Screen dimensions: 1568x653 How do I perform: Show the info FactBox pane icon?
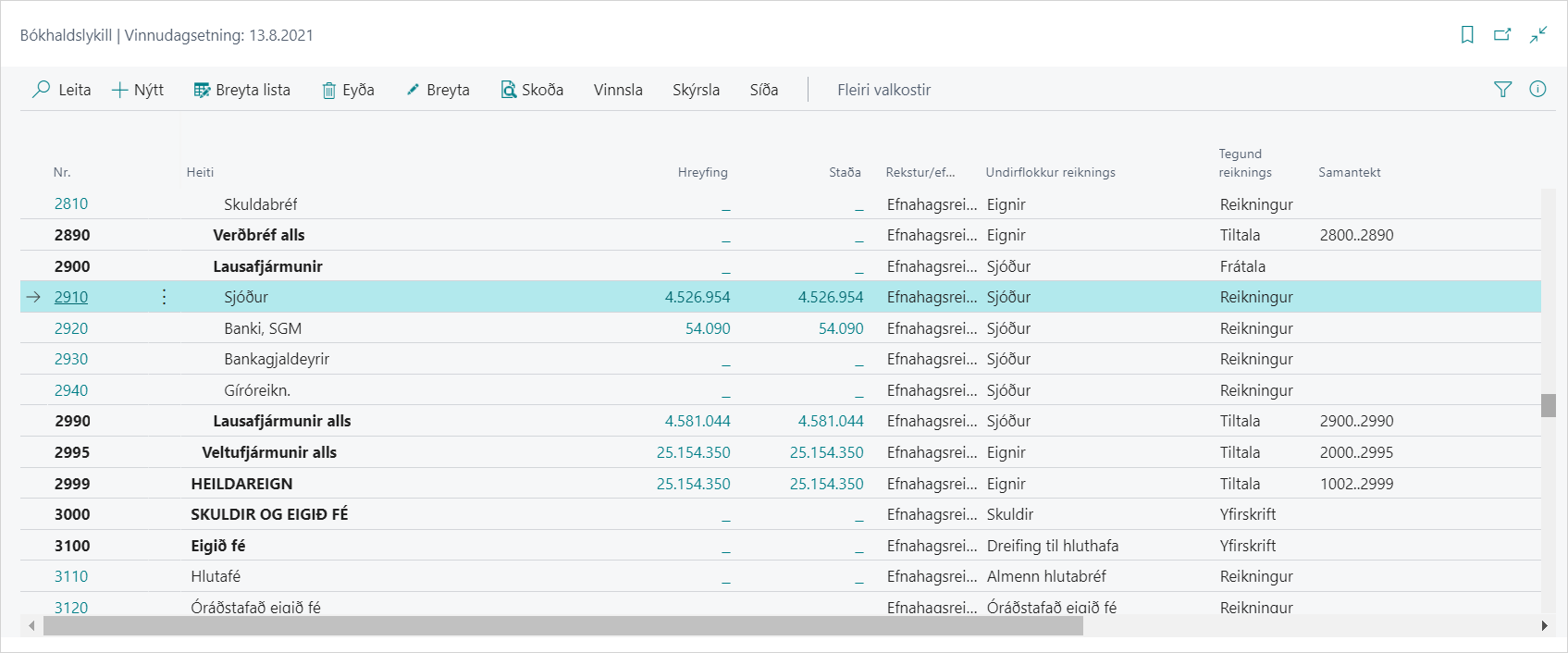coord(1537,90)
